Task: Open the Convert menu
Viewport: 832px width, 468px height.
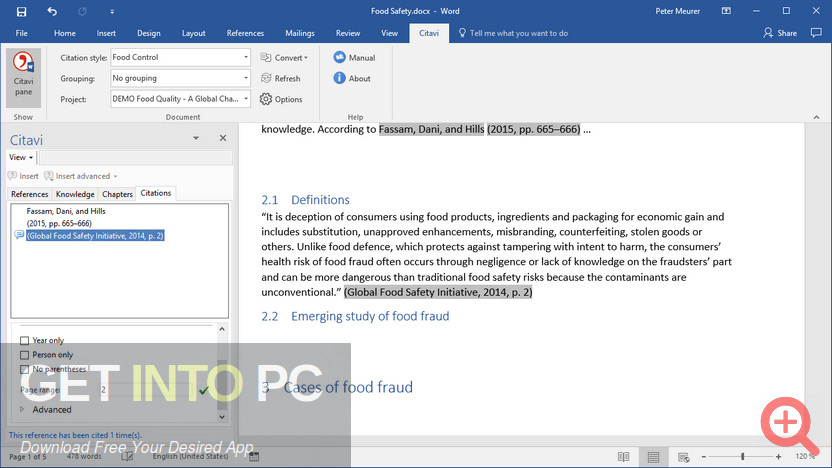Action: (284, 57)
